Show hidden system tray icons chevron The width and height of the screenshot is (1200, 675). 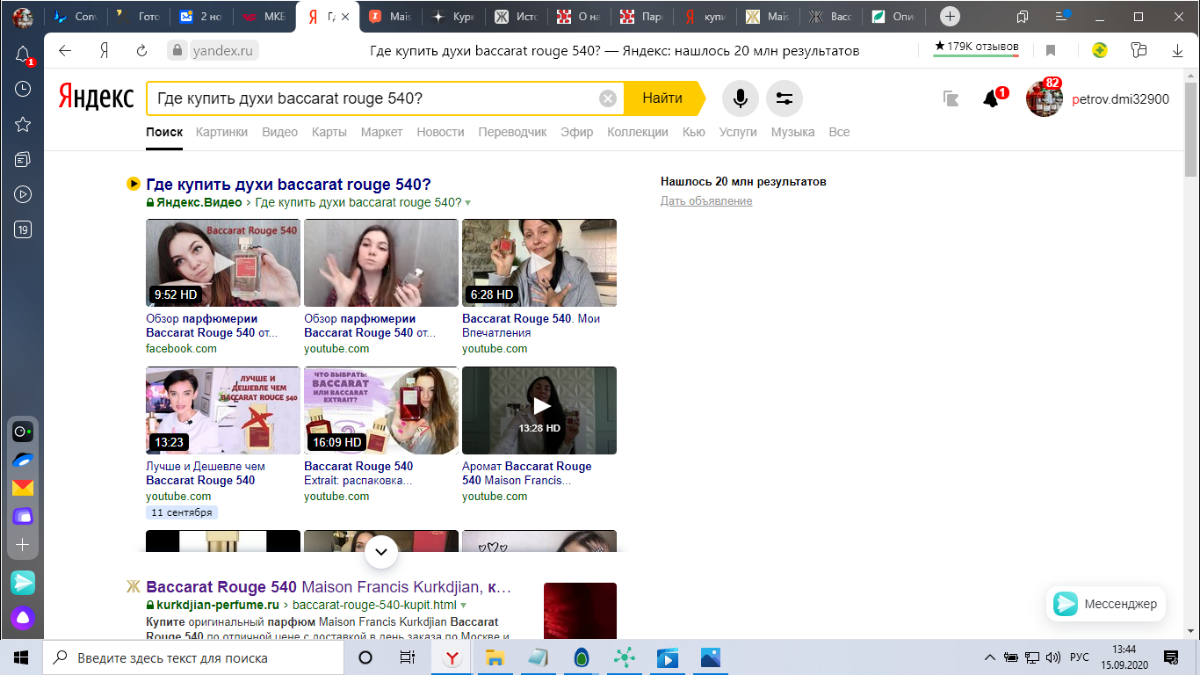[990, 658]
